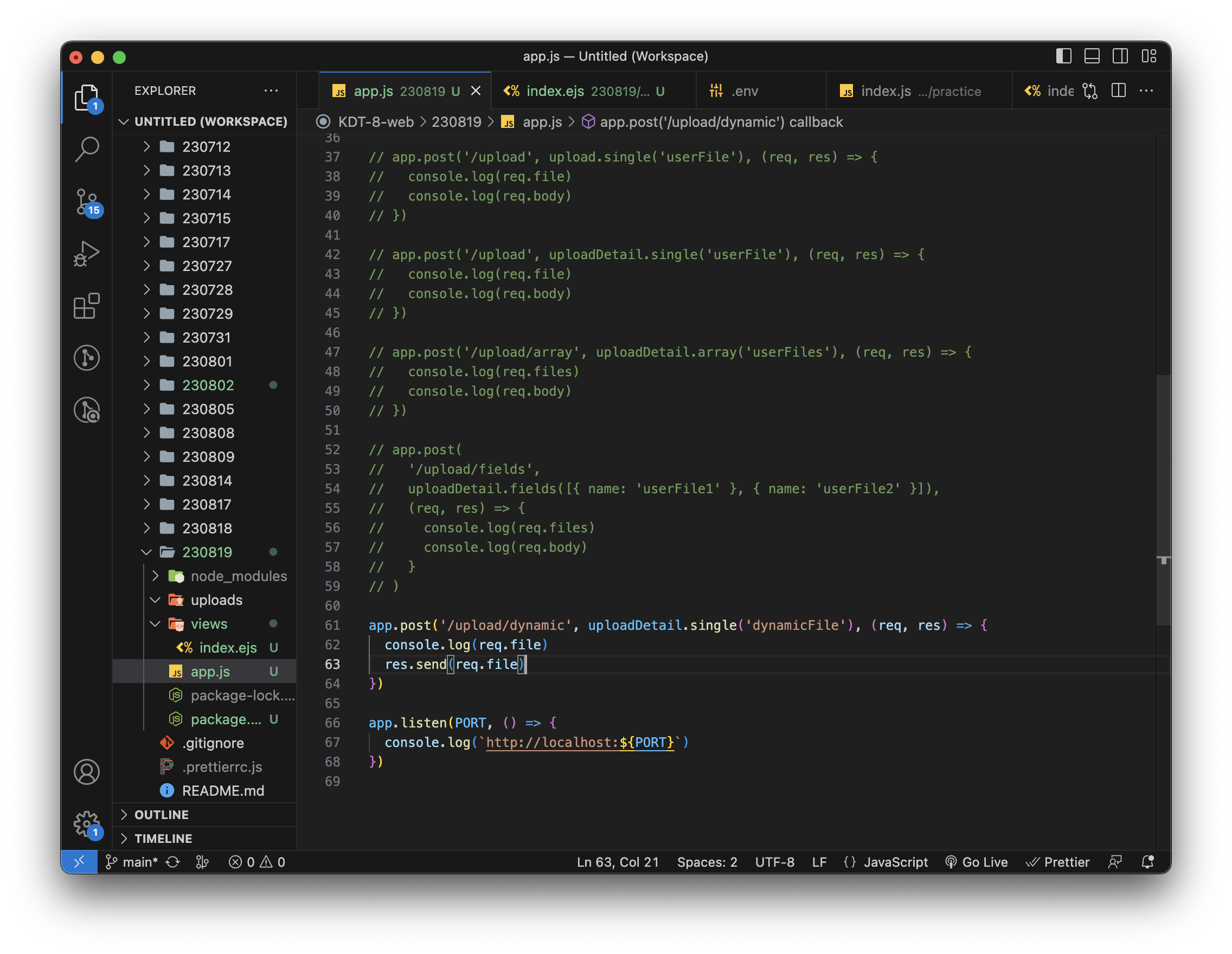The height and width of the screenshot is (954, 1232).
Task: Expand folder 230712
Action: 205,146
